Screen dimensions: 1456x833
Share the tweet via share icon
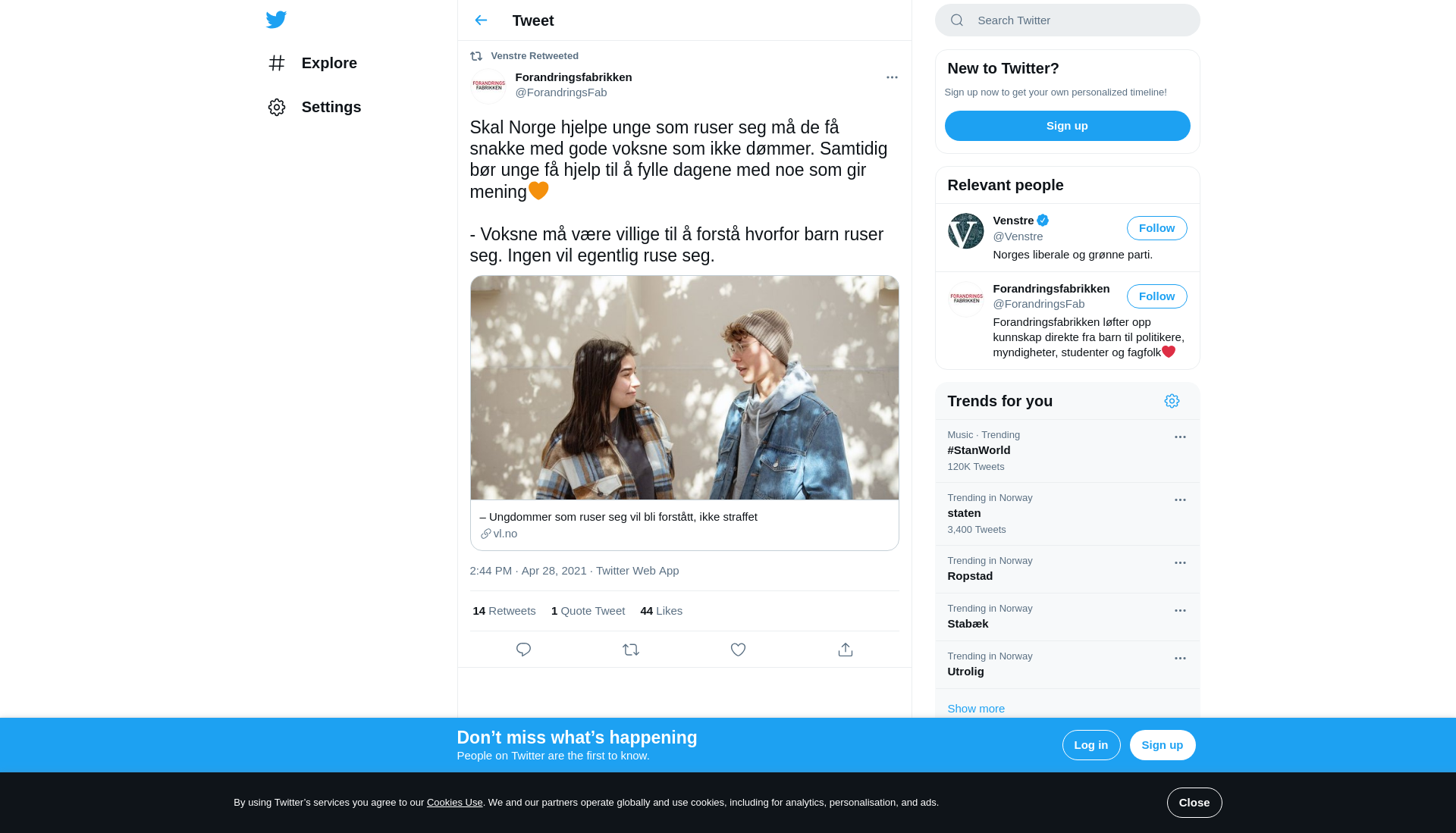(x=846, y=650)
